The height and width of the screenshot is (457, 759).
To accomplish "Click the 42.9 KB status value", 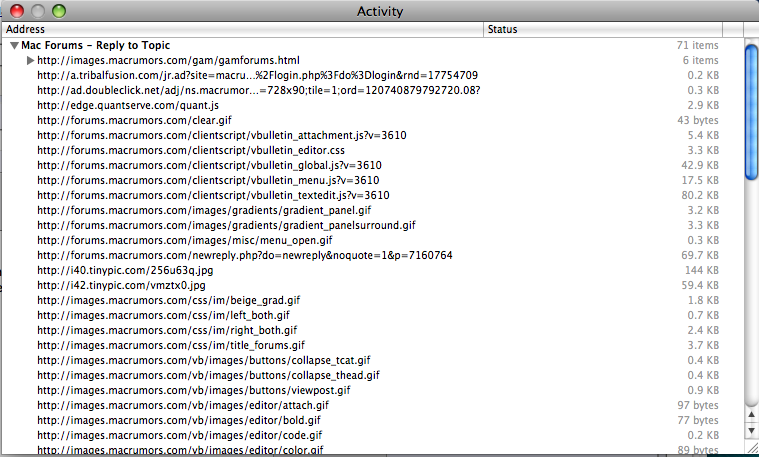I will coord(700,166).
